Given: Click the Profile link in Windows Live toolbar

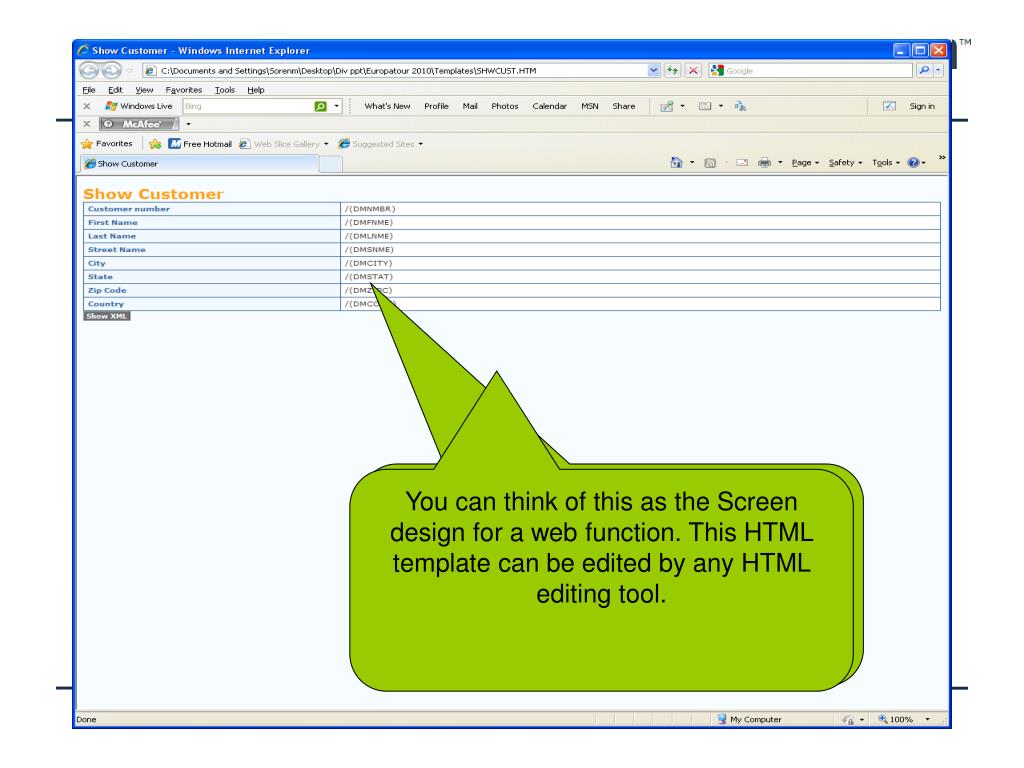Looking at the screenshot, I should coord(436,106).
